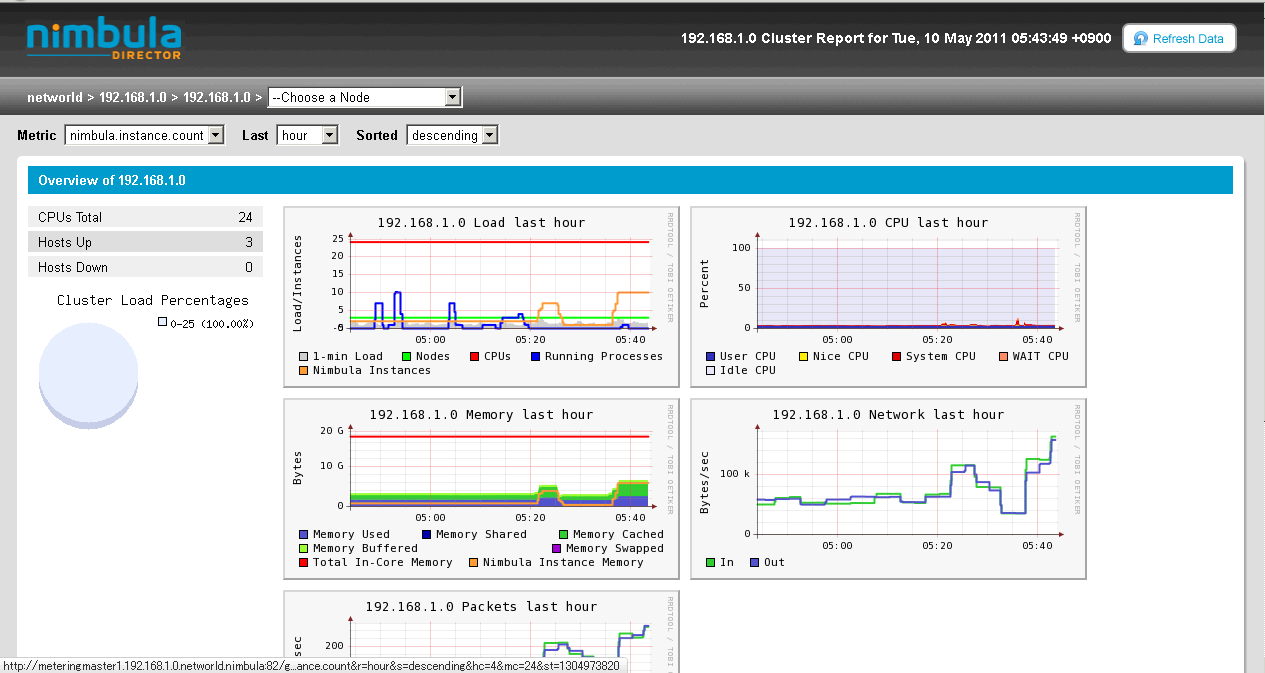Open the Memory last hour graph

[481, 488]
